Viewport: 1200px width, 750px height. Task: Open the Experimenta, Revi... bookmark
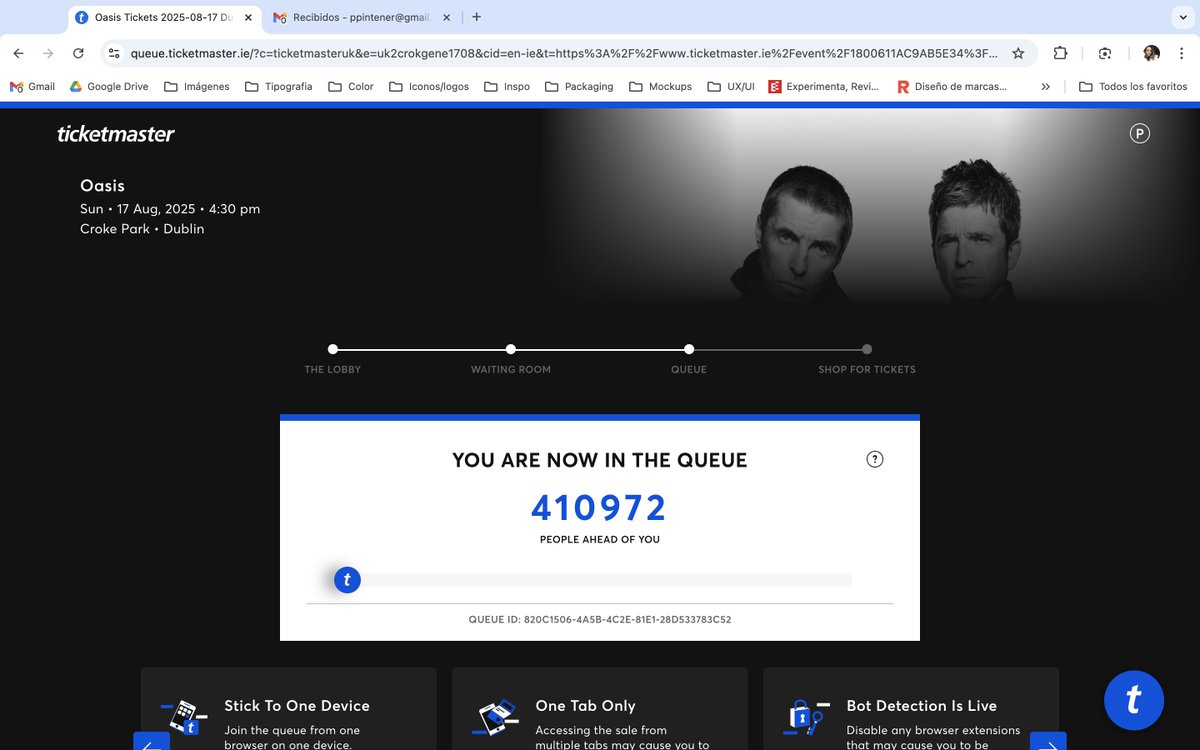pyautogui.click(x=824, y=86)
